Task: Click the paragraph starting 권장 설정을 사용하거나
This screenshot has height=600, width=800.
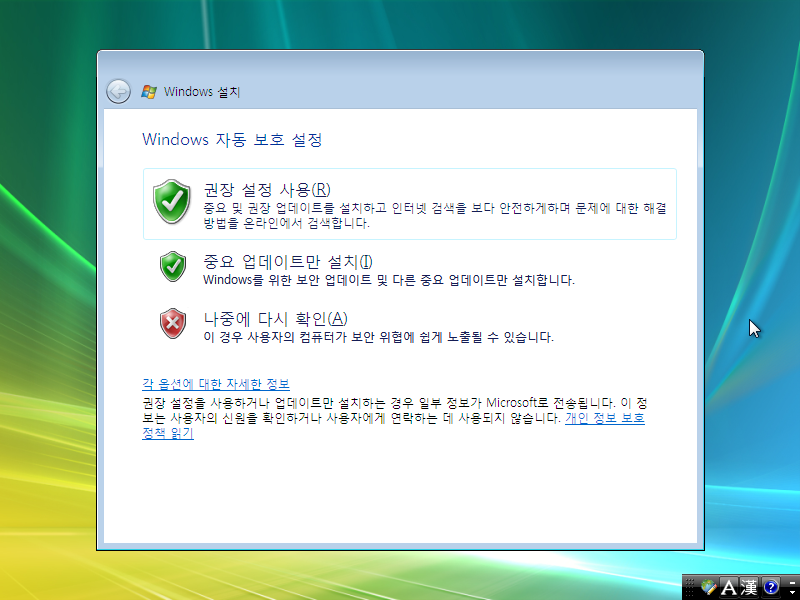Action: 394,417
